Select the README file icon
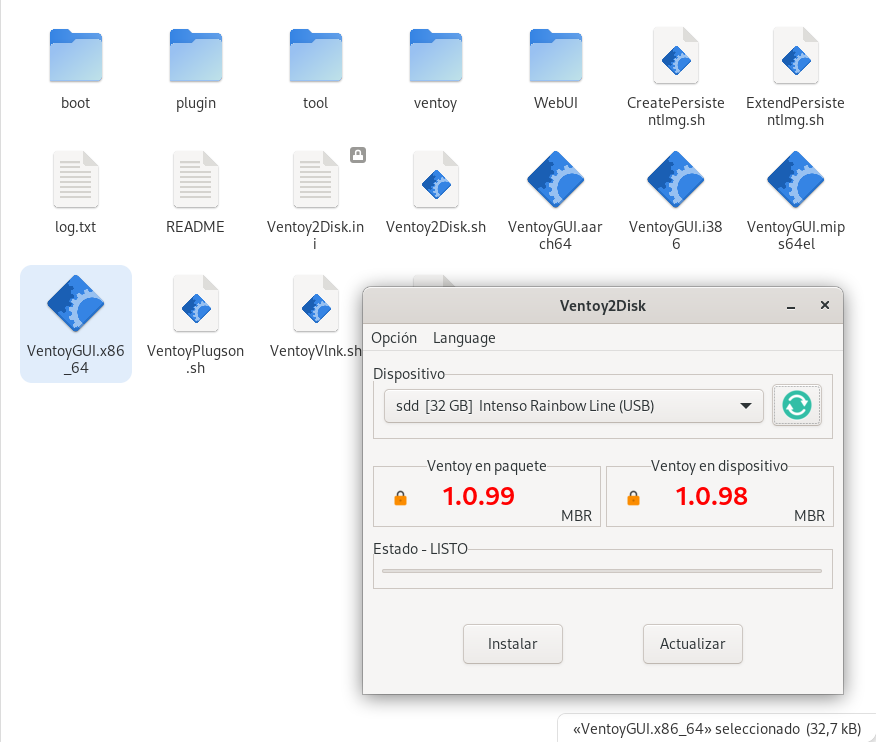This screenshot has width=876, height=742. (196, 179)
